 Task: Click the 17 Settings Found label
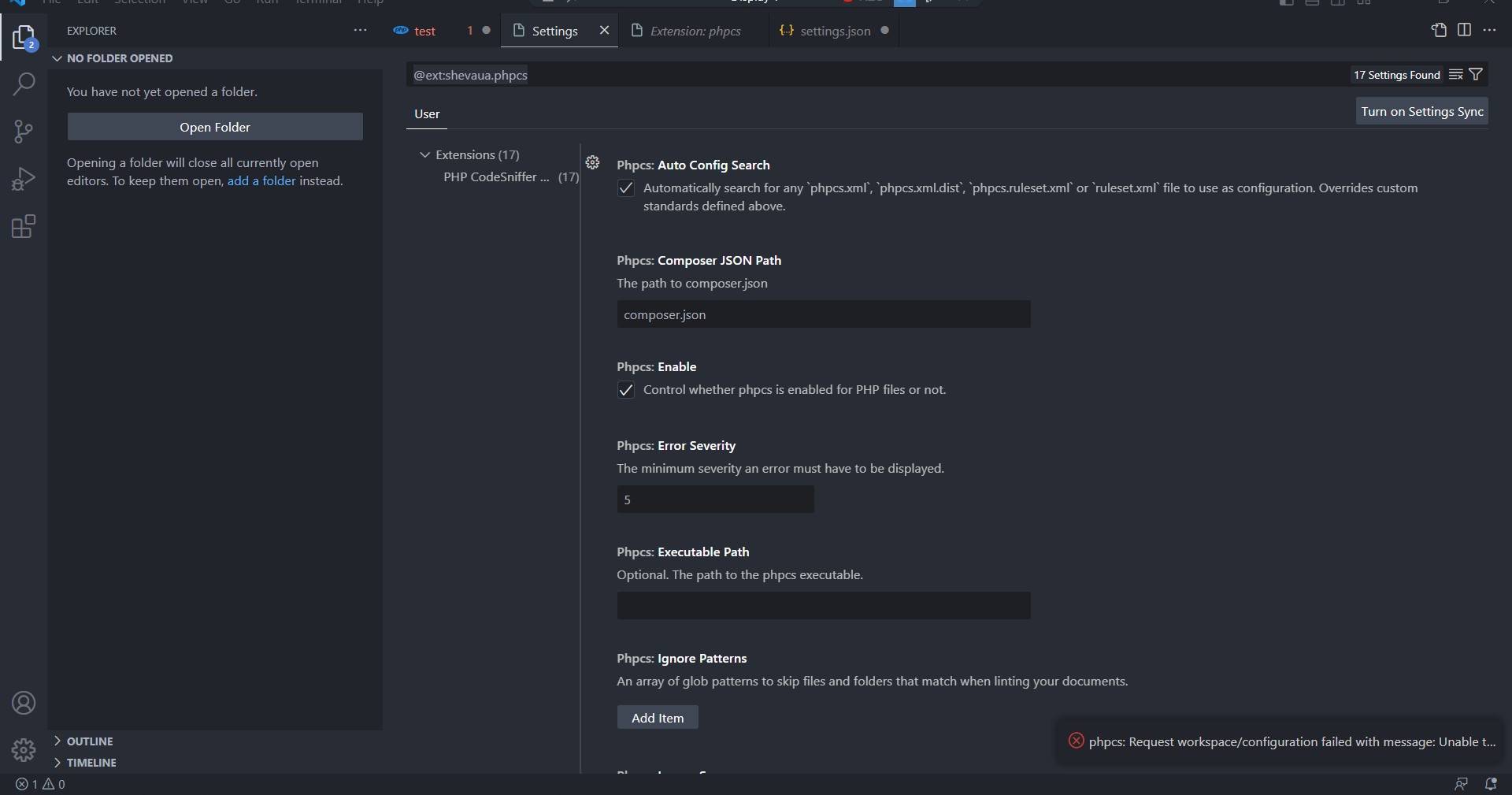click(x=1396, y=75)
